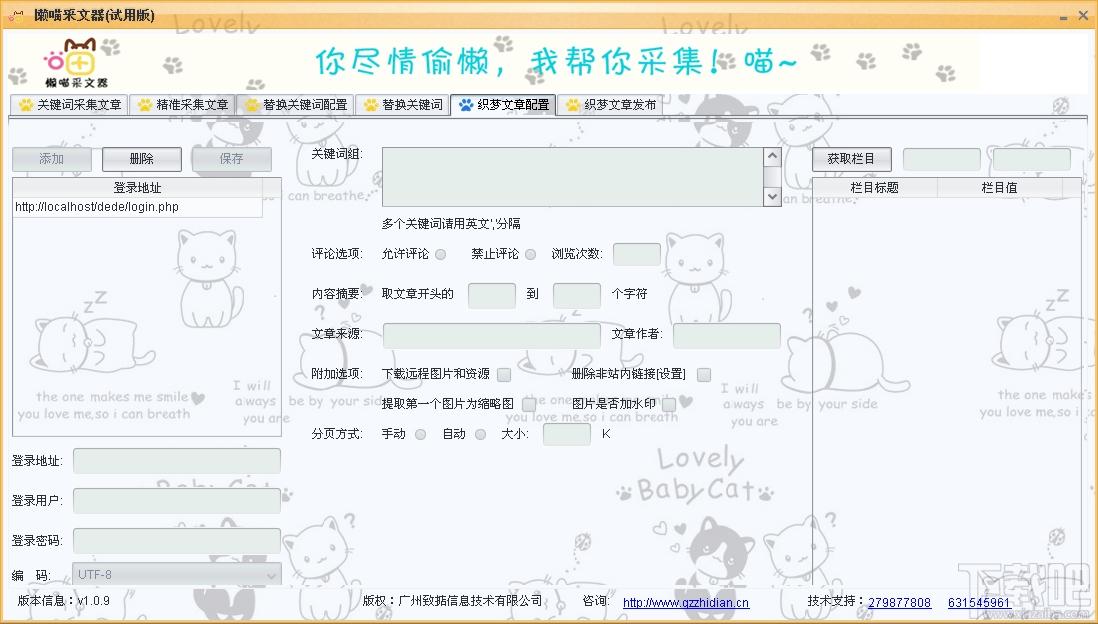This screenshot has width=1098, height=624.
Task: Select the 替换关键词配置 tab
Action: [x=296, y=105]
